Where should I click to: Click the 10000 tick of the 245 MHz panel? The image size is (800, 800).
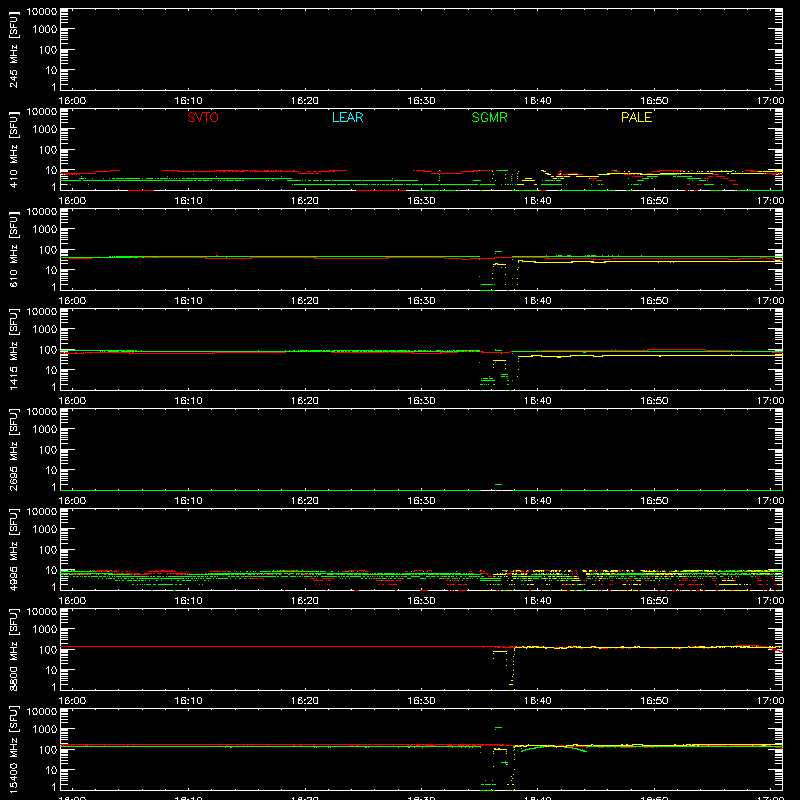pos(42,12)
